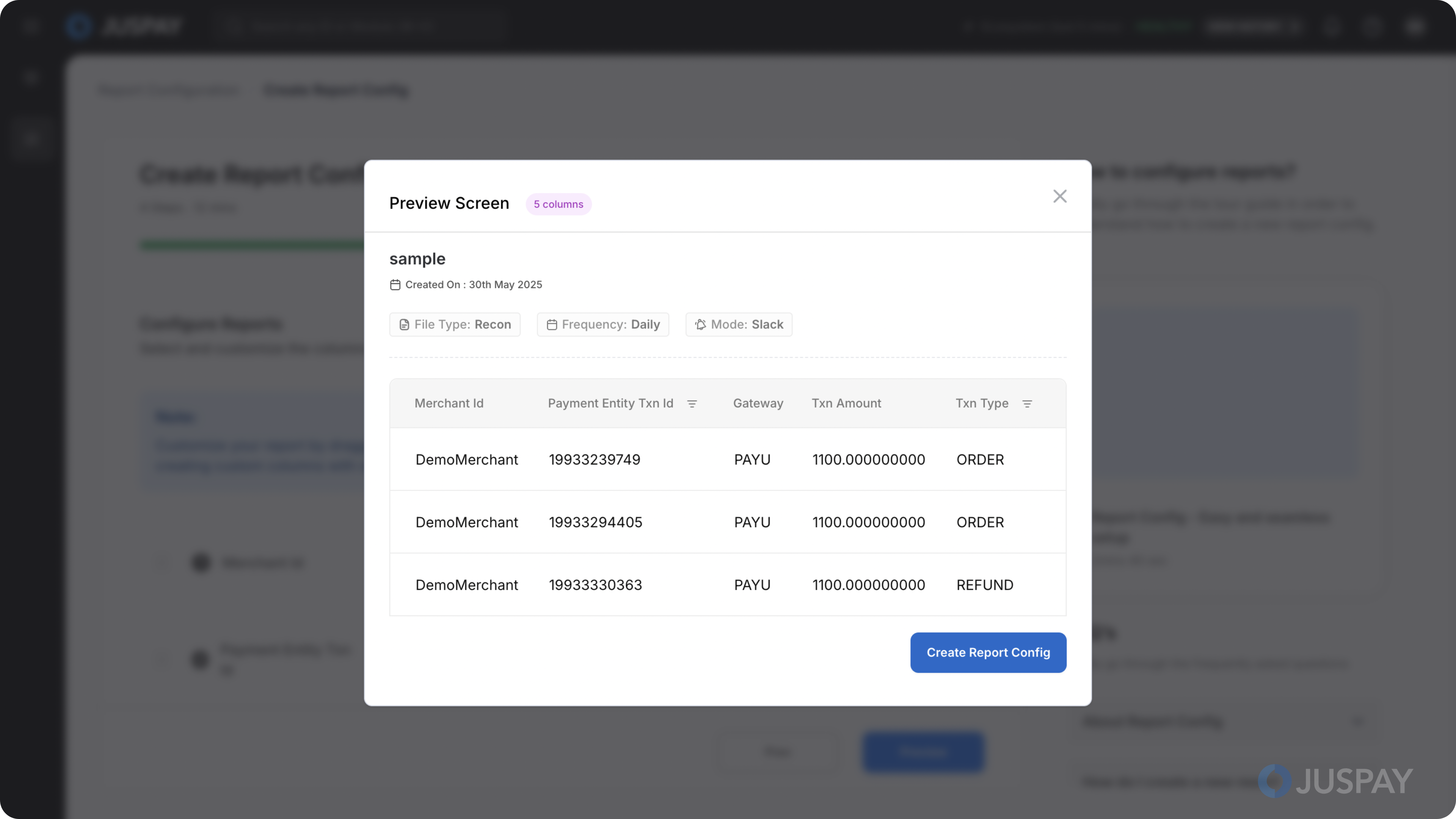Click the green step progress bar
This screenshot has width=1456, height=819.
[252, 245]
